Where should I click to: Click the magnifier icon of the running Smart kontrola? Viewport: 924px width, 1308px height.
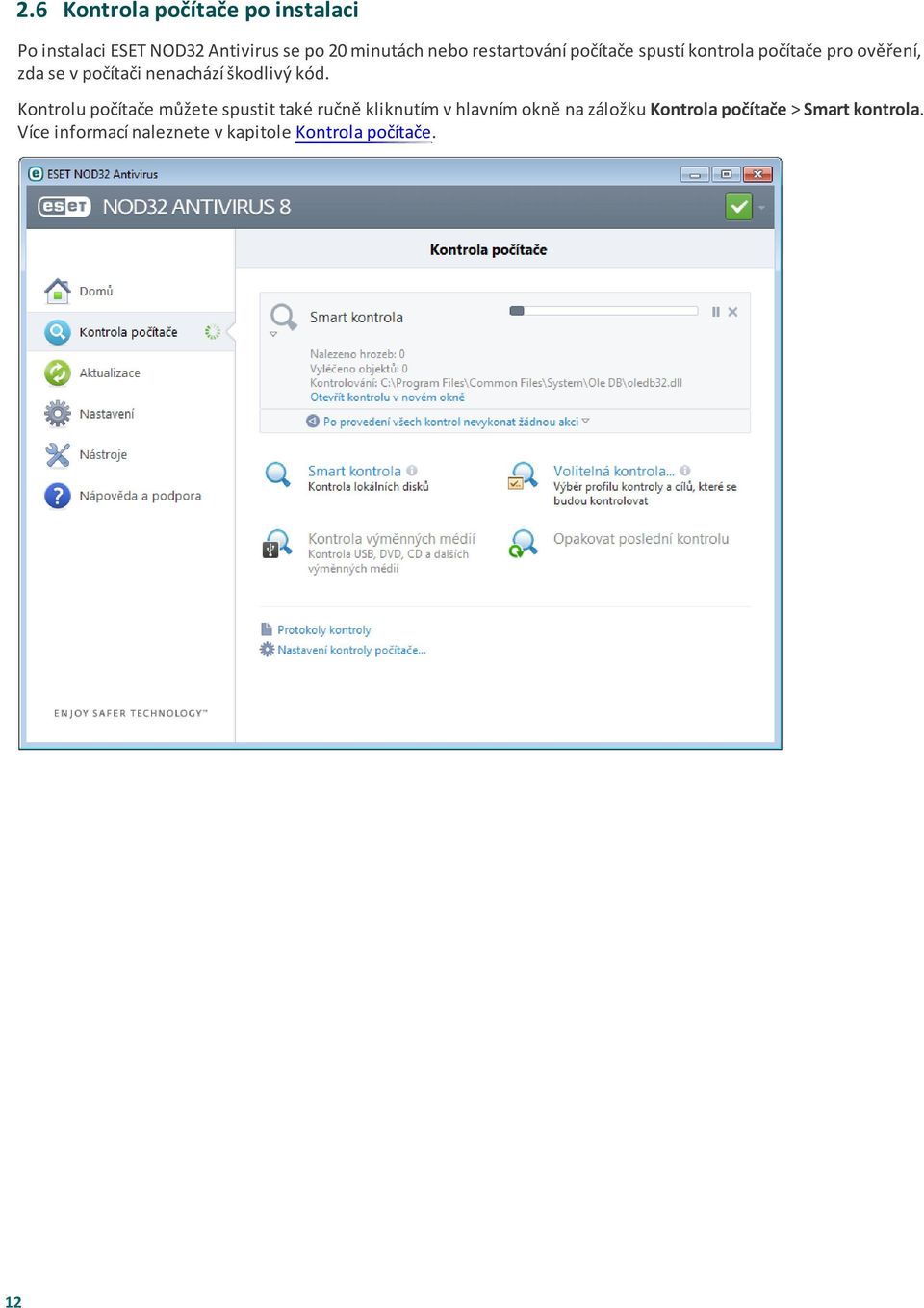(283, 316)
